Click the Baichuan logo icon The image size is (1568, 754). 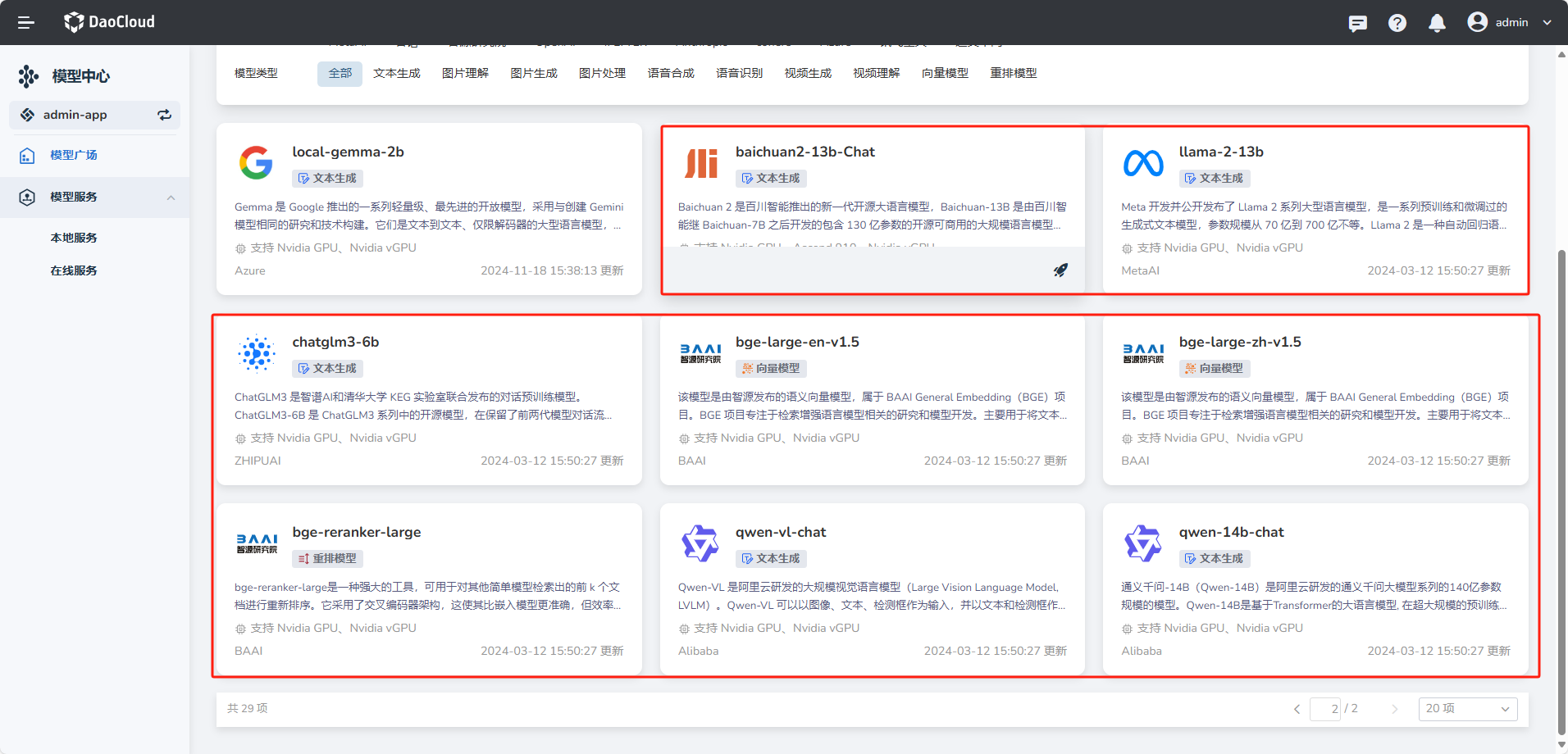701,163
